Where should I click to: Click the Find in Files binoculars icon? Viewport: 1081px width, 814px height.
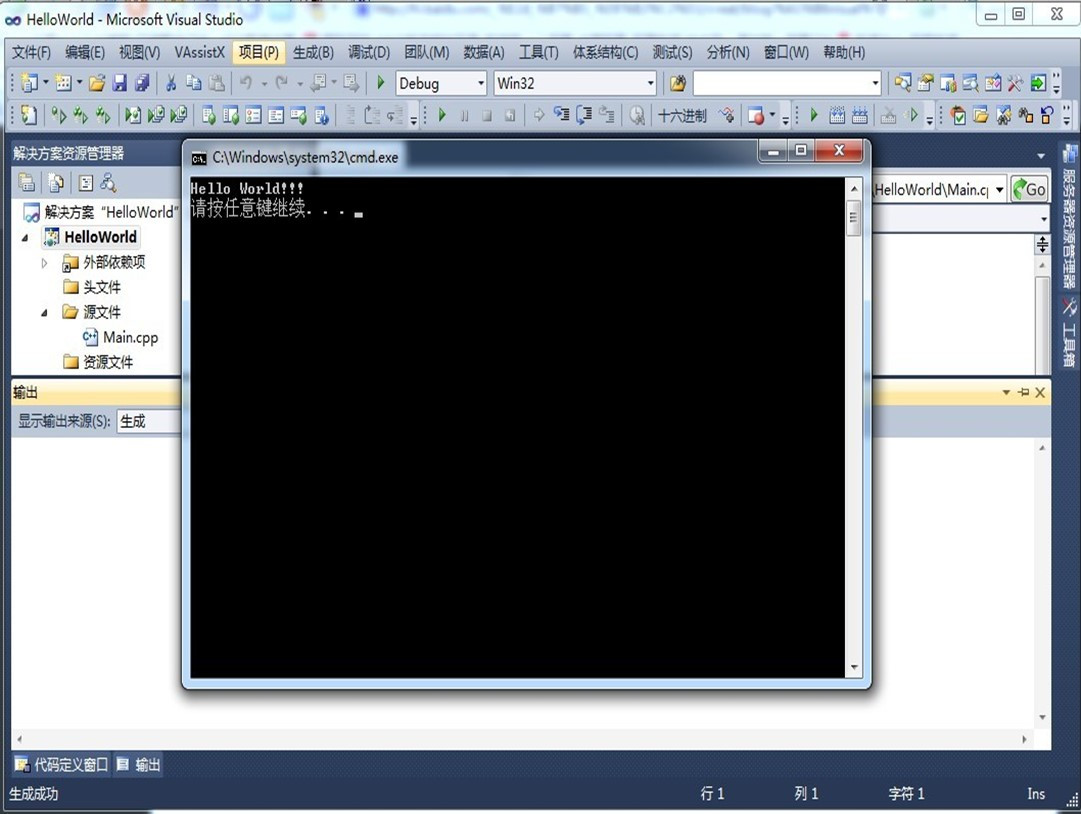[x=678, y=83]
